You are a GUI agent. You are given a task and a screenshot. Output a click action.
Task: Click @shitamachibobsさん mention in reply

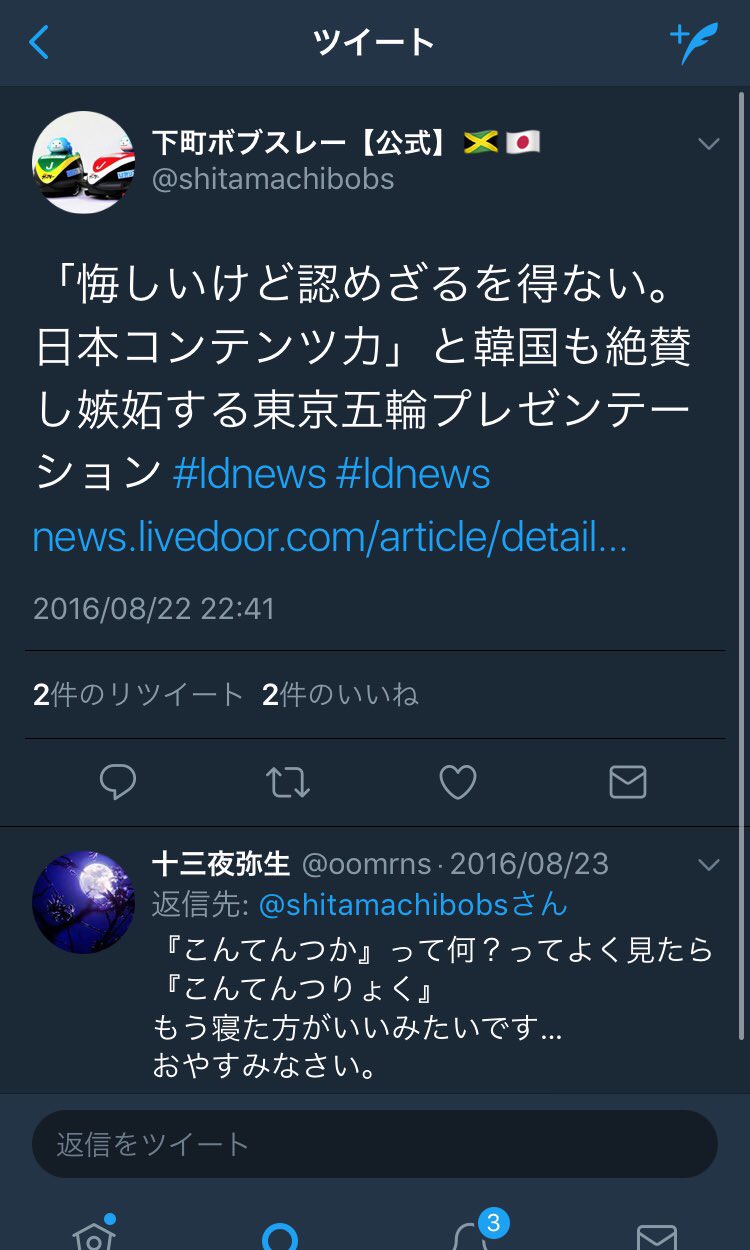coord(413,906)
